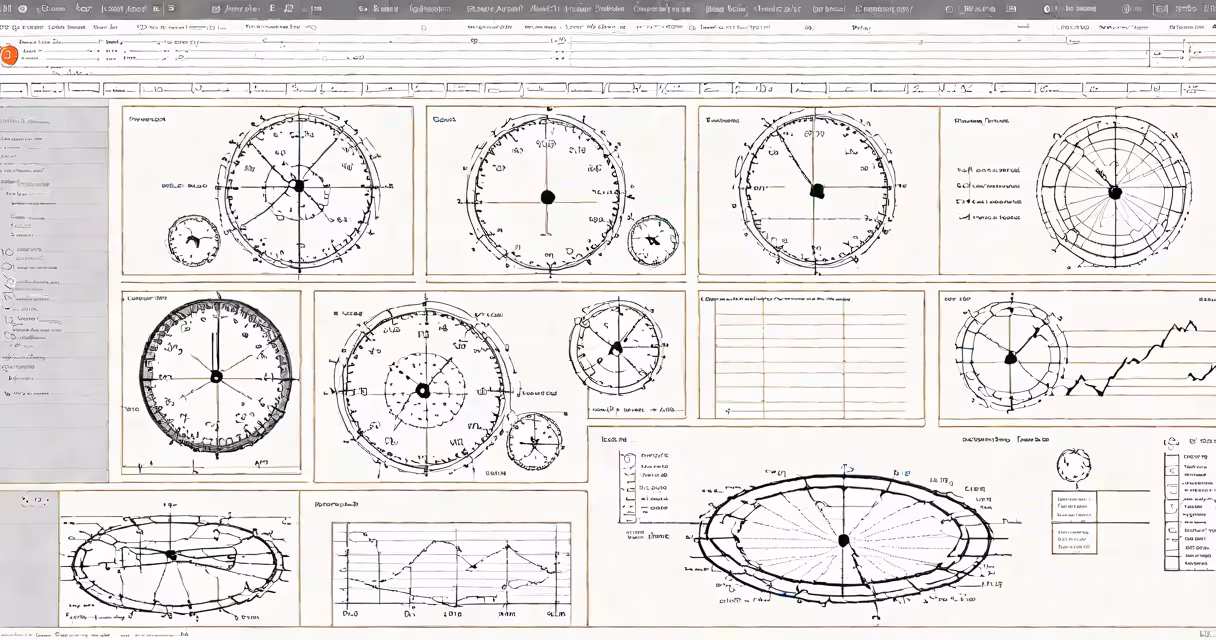Select the small circle icon above the info box
The height and width of the screenshot is (640, 1216).
pyautogui.click(x=1074, y=466)
